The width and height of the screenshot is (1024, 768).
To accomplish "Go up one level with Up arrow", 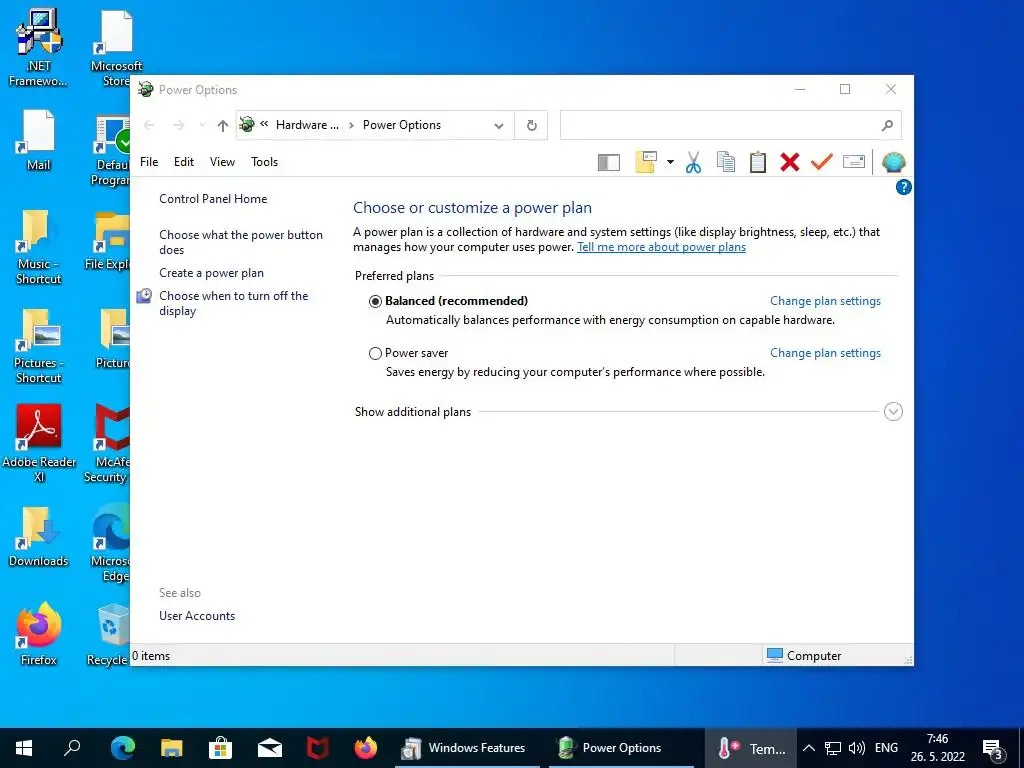I will [x=223, y=125].
